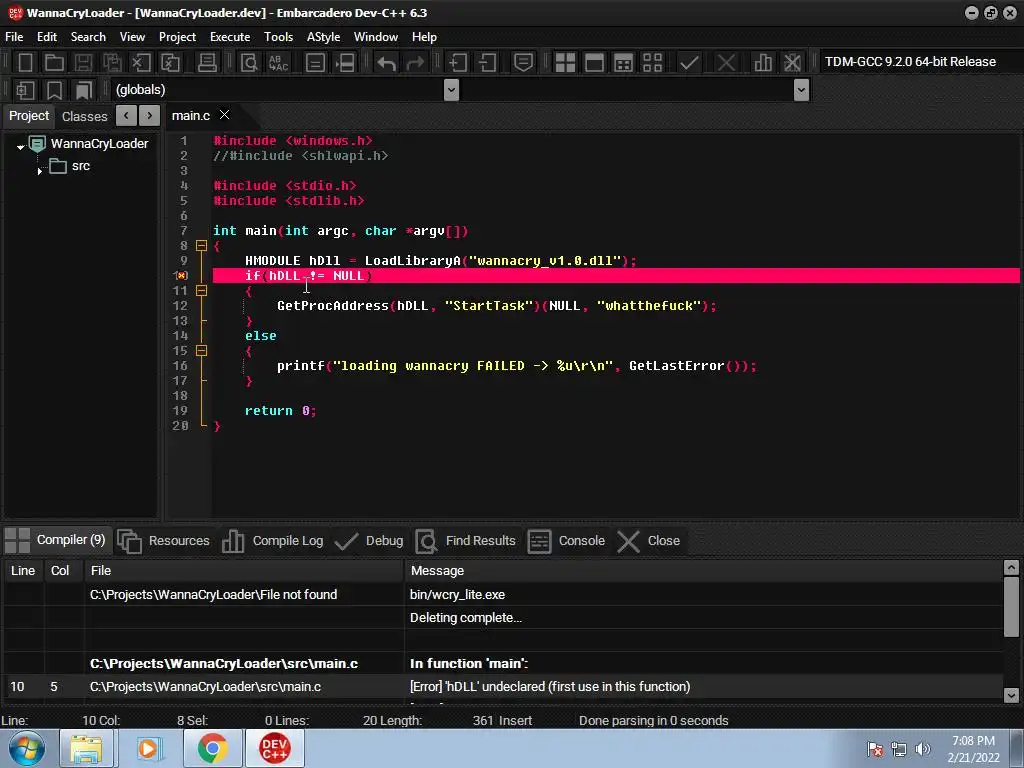
Task: Open the AStyle menu
Action: coord(323,37)
